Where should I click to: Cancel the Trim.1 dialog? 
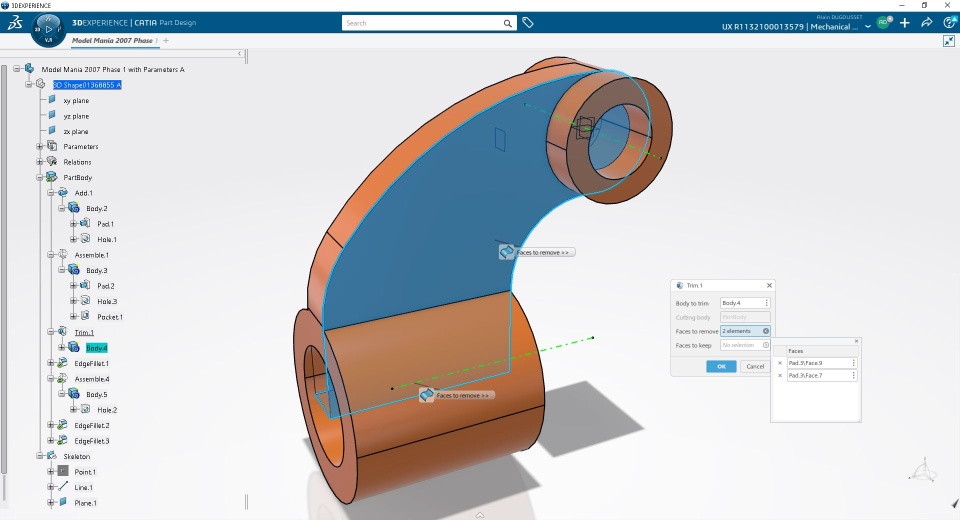[755, 366]
